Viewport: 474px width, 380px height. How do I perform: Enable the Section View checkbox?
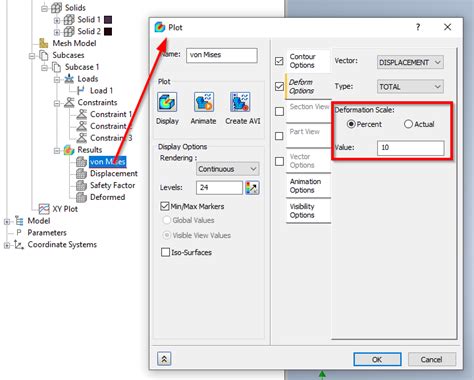279,111
